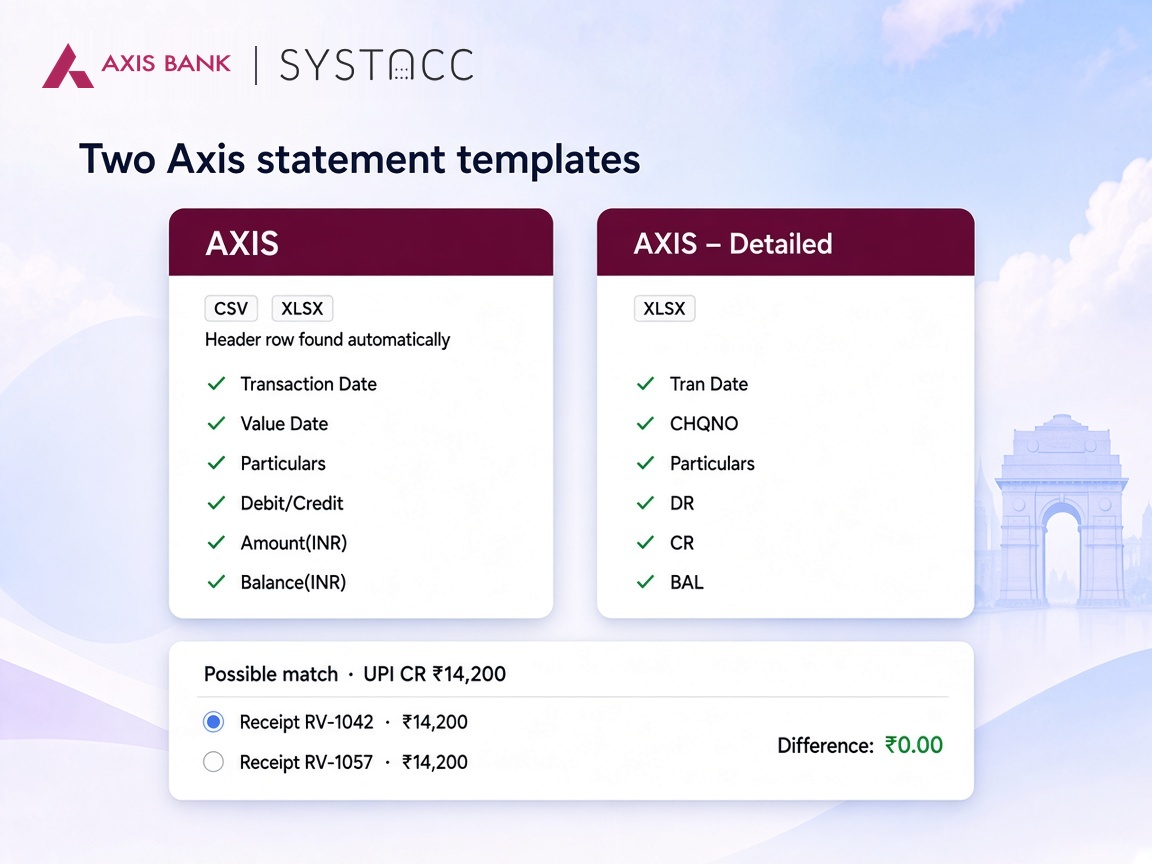1152x864 pixels.
Task: Click the Receipt RV-1042 ₹14,200 label
Action: (353, 722)
